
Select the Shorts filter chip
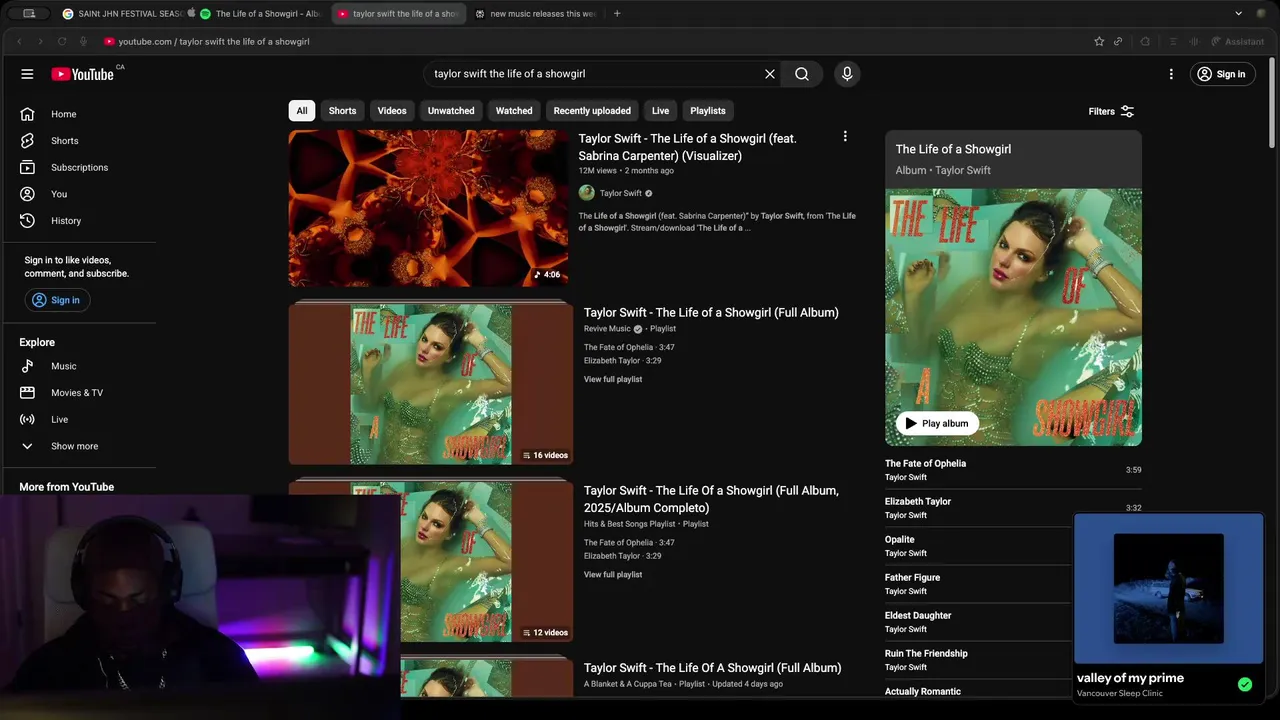[x=342, y=111]
